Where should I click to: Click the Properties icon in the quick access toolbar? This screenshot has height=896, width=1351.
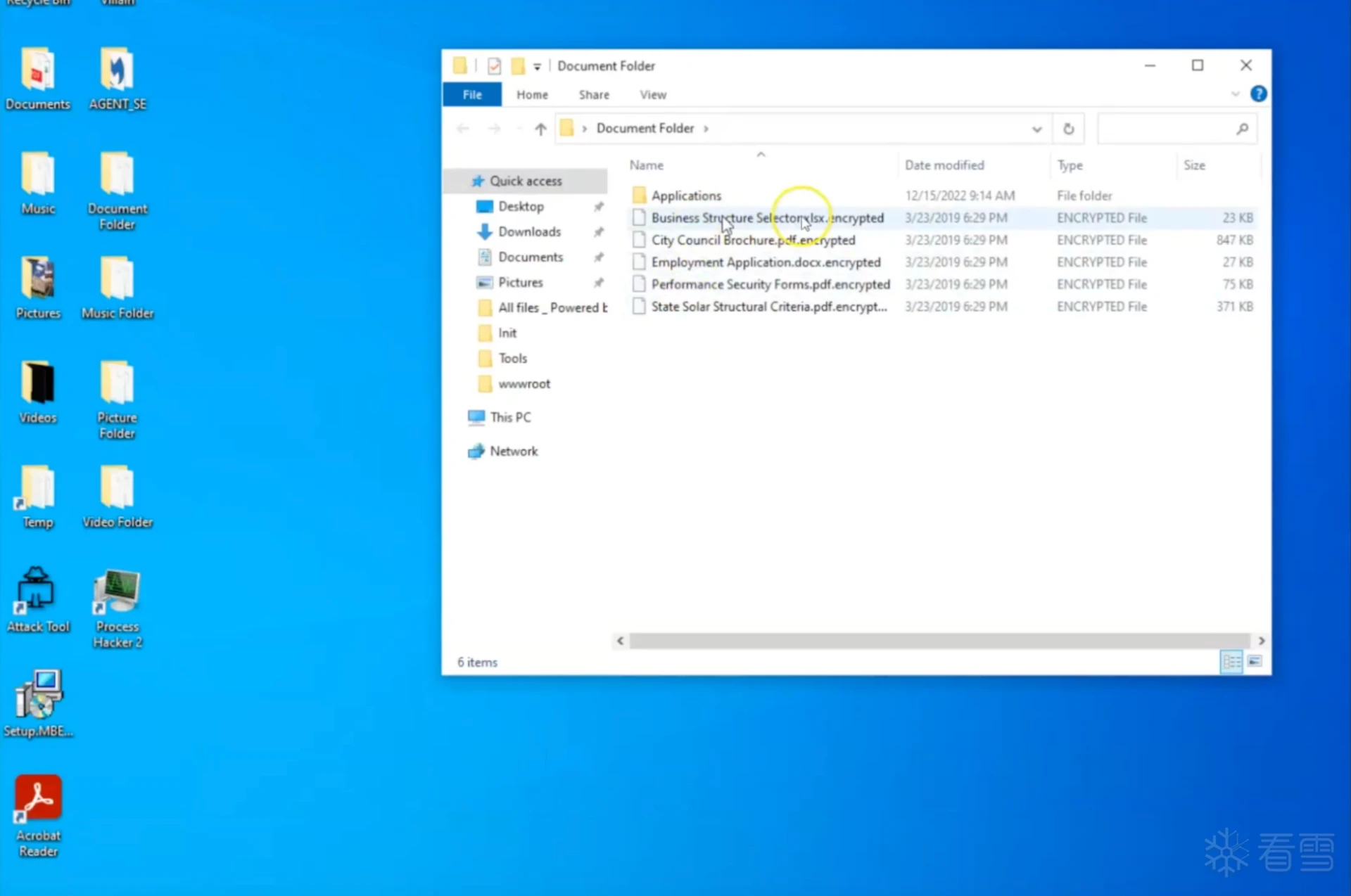[x=494, y=66]
